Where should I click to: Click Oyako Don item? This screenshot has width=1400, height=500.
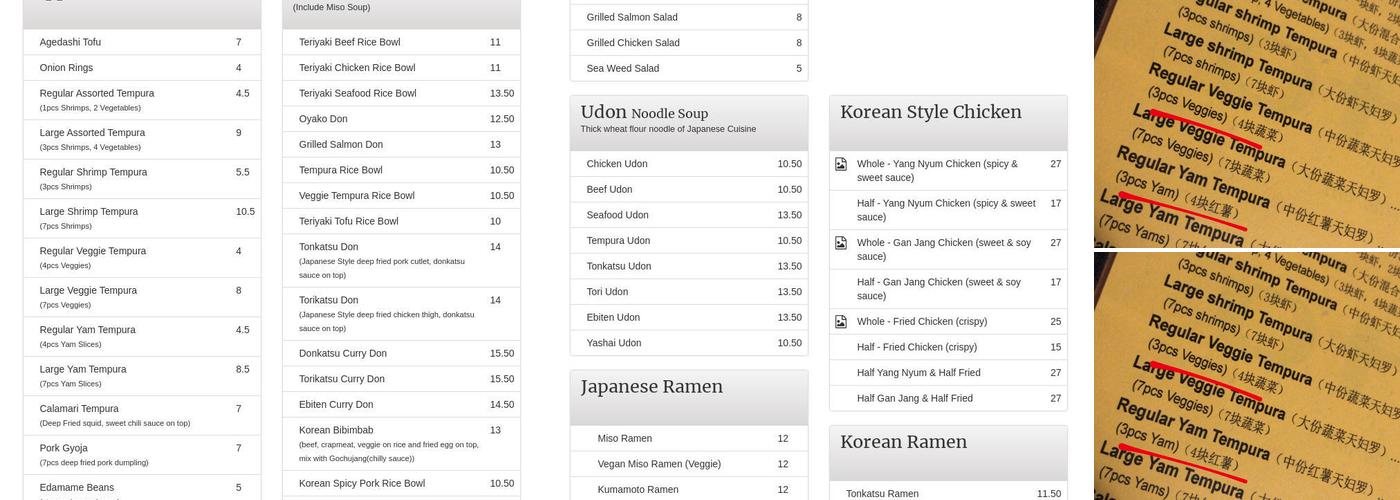pos(401,119)
